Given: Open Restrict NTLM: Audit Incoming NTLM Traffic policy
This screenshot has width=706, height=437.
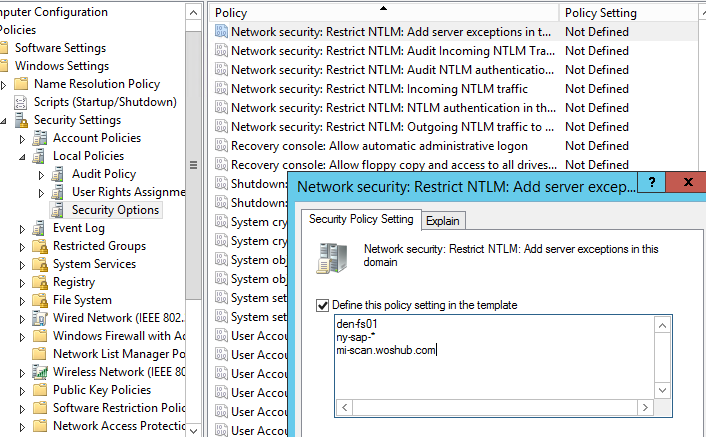Looking at the screenshot, I should (393, 51).
